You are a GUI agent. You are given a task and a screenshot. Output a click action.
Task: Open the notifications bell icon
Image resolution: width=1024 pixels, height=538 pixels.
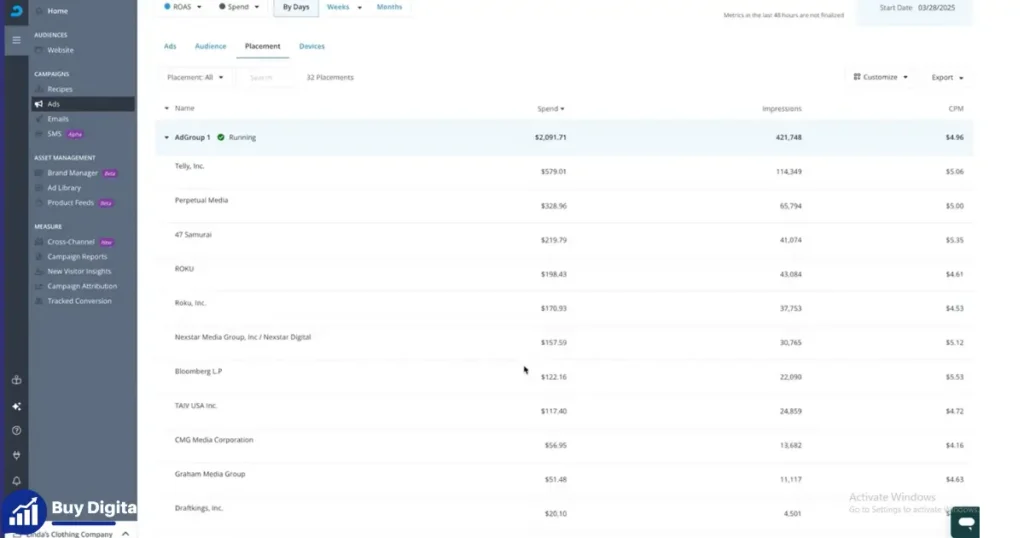(16, 481)
